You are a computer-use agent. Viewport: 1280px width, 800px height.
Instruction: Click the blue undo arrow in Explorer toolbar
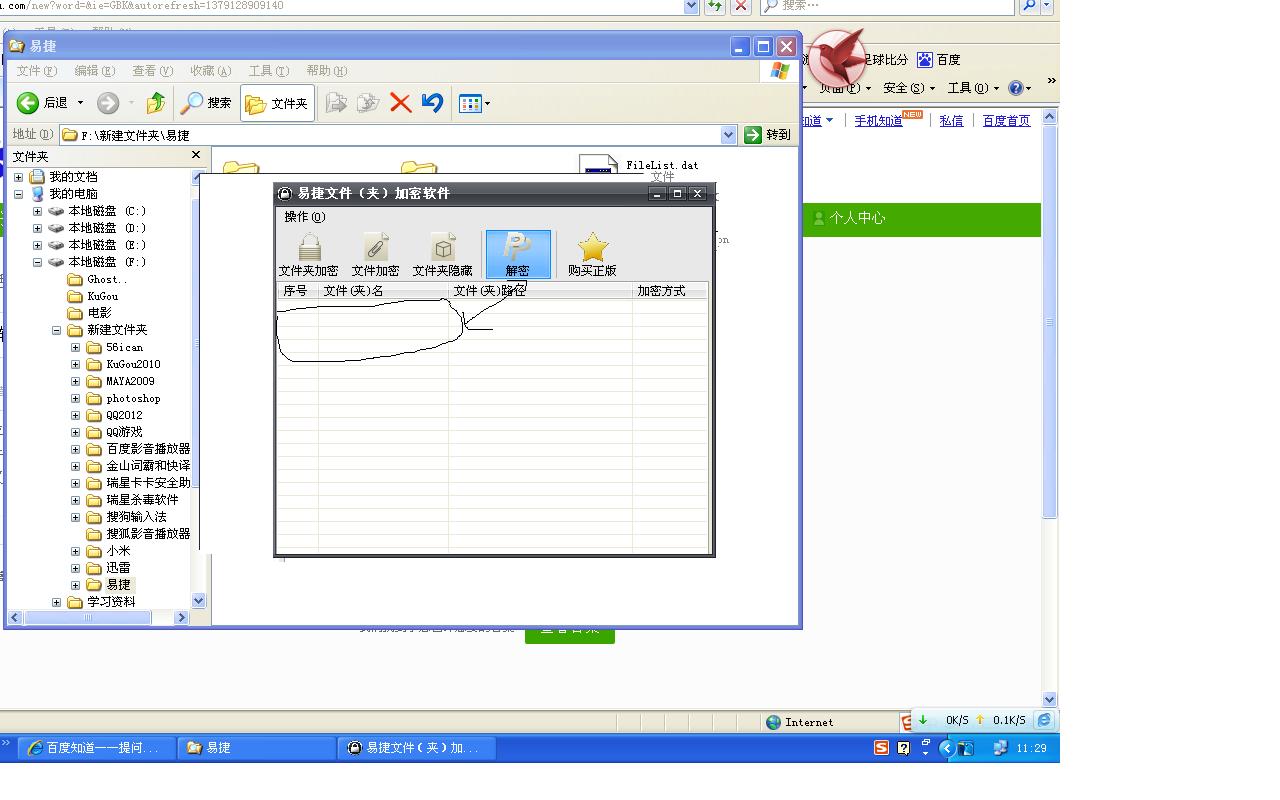coord(432,103)
